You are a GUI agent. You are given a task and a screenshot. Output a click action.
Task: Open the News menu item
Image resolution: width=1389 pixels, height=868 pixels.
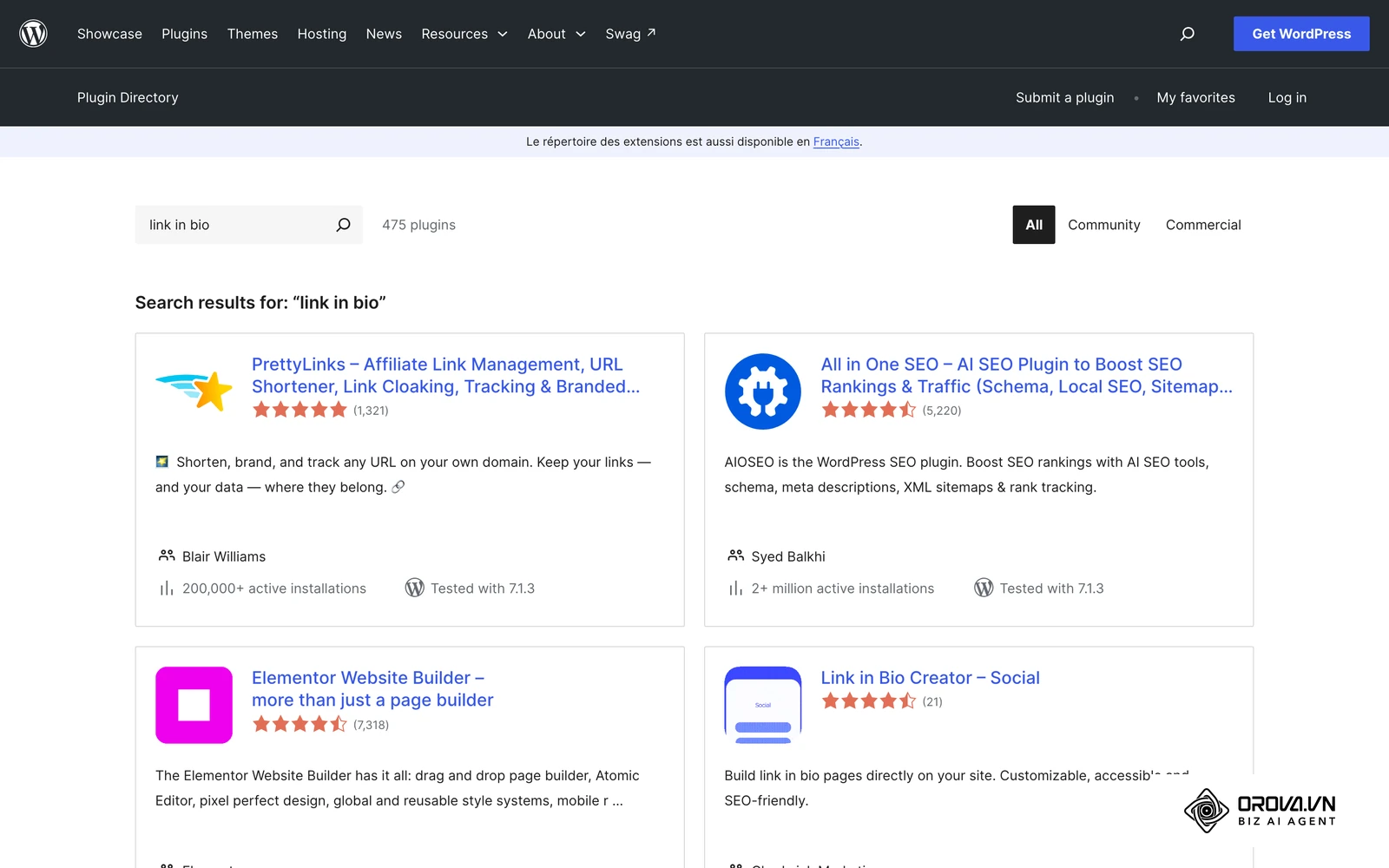click(x=384, y=34)
